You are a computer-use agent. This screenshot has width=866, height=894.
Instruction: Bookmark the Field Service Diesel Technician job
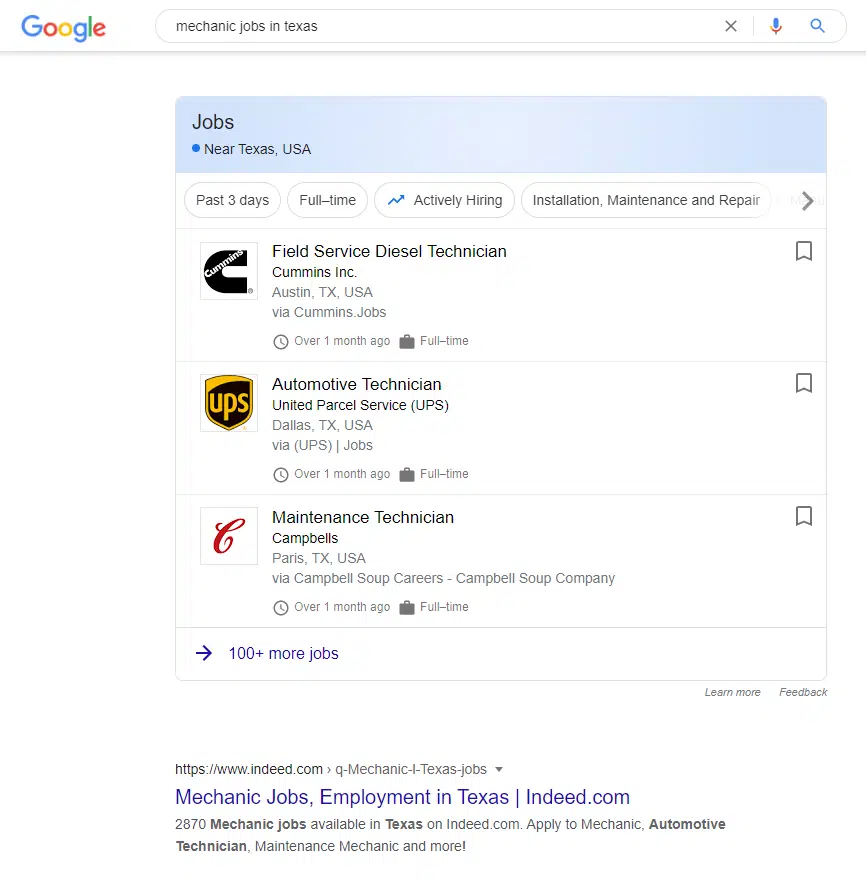tap(804, 251)
